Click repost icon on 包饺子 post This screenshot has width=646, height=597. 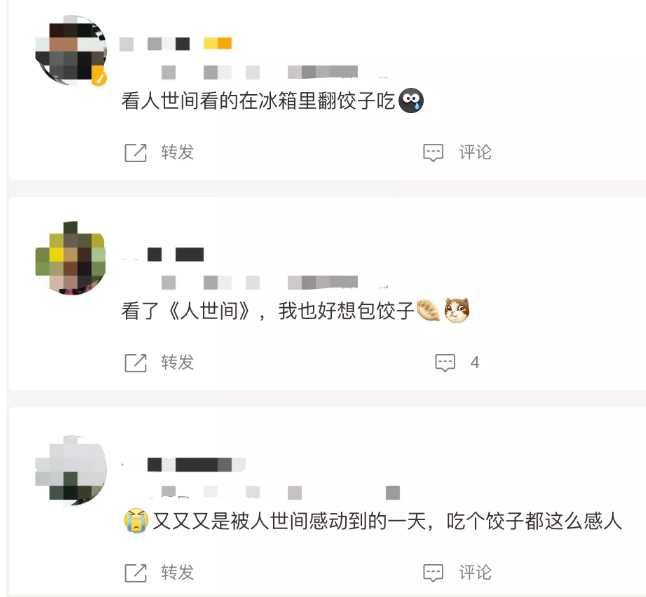136,363
